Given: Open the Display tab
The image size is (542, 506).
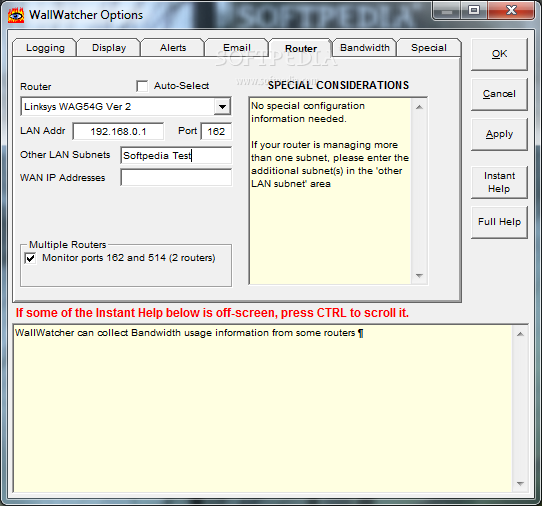Looking at the screenshot, I should pos(109,48).
